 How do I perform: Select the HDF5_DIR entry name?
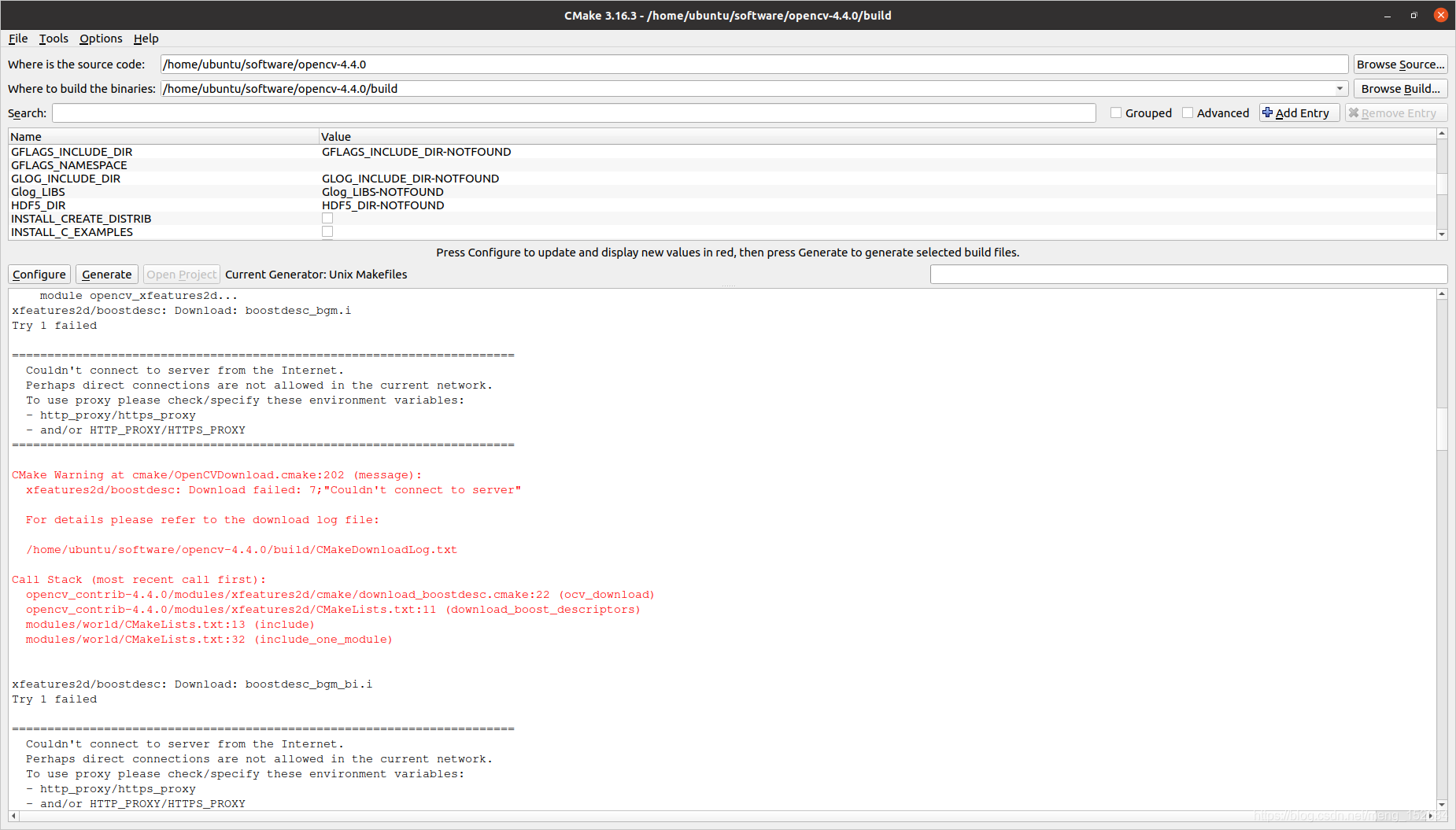[39, 205]
